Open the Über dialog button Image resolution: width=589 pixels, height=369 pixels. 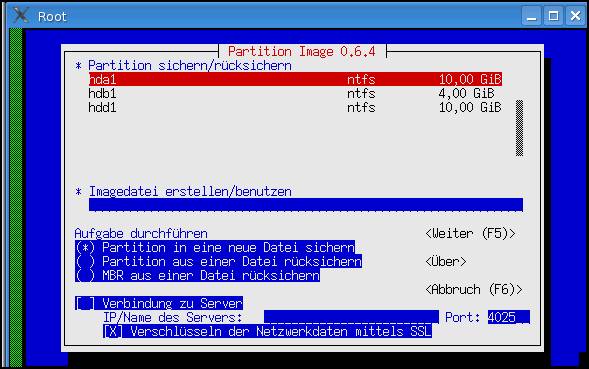pos(446,261)
